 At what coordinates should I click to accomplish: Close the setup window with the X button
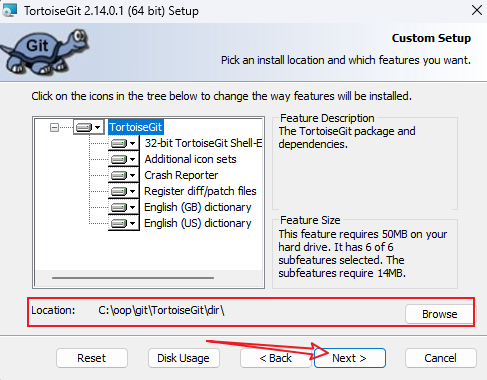click(x=477, y=10)
